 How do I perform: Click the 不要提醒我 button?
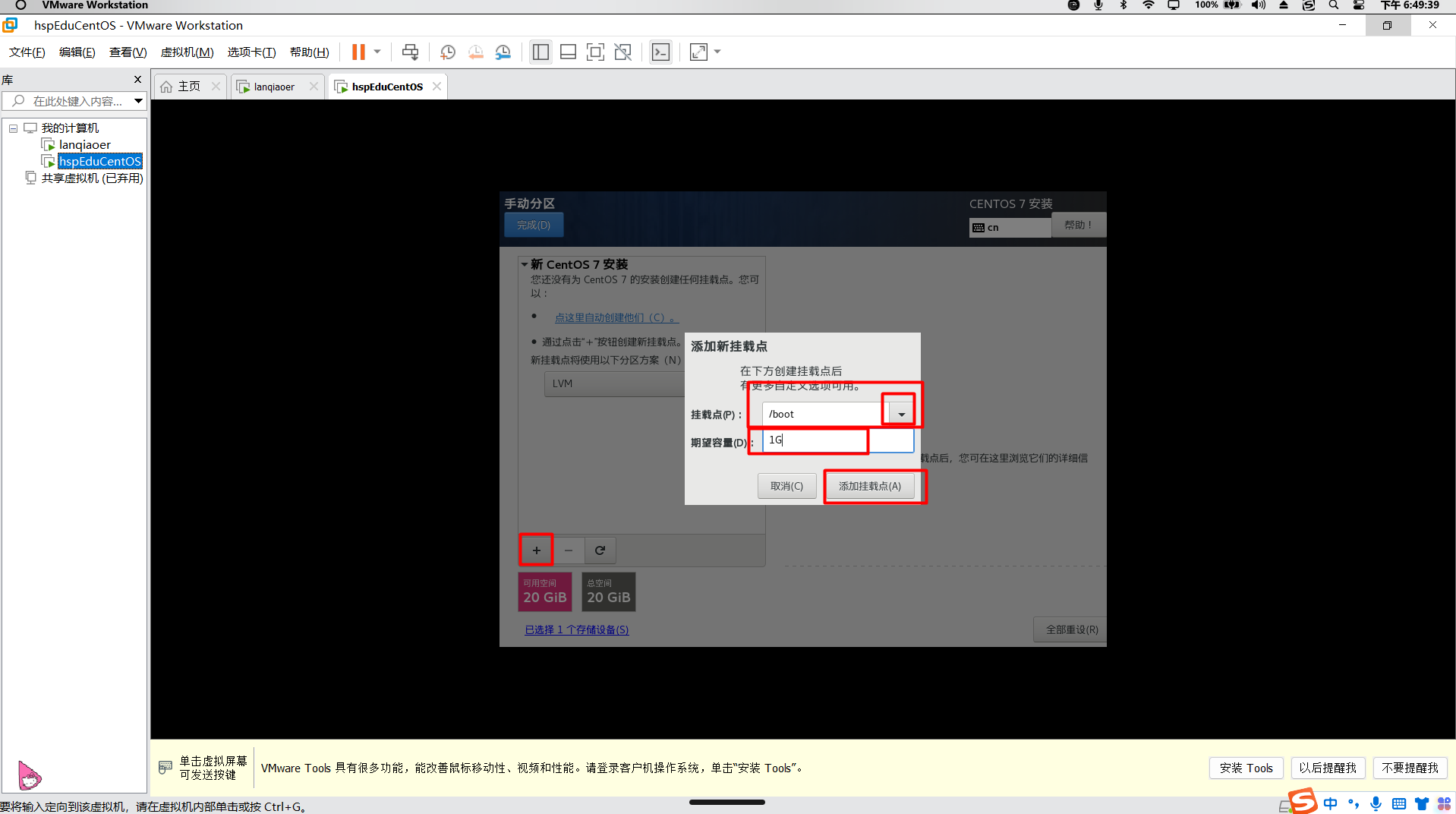pyautogui.click(x=1410, y=768)
